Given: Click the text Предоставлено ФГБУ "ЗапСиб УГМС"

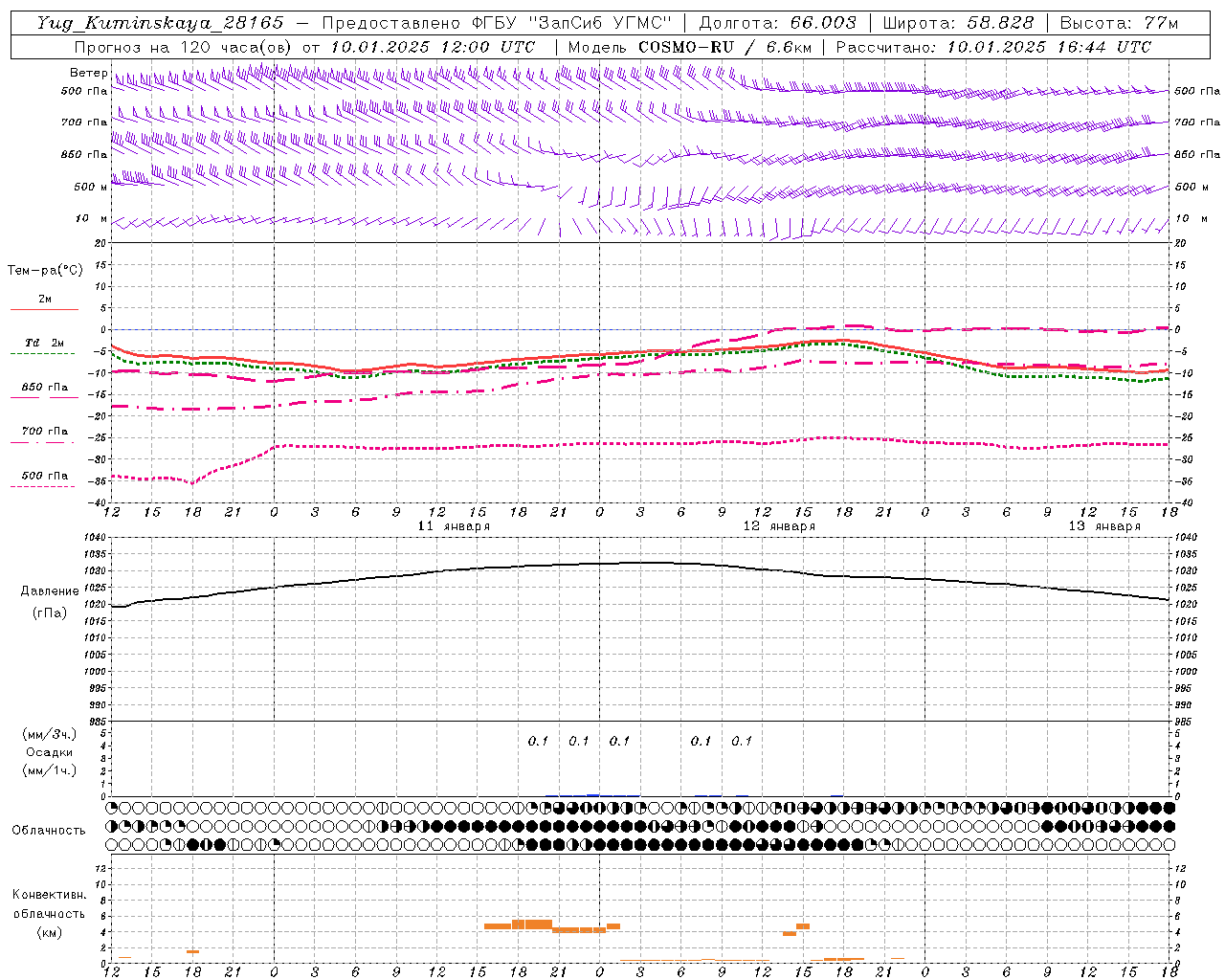Looking at the screenshot, I should point(497,23).
